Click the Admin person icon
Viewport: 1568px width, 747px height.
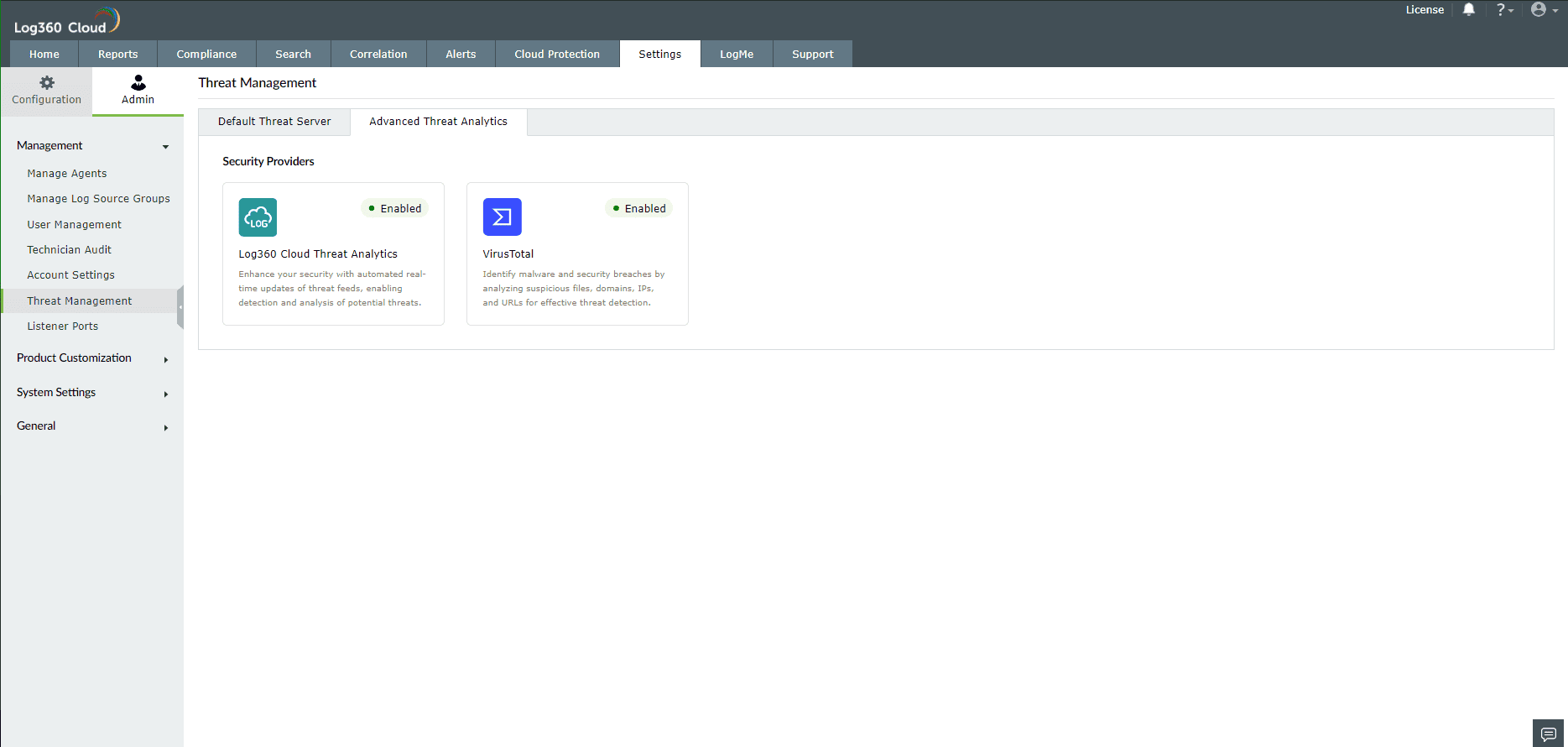138,82
